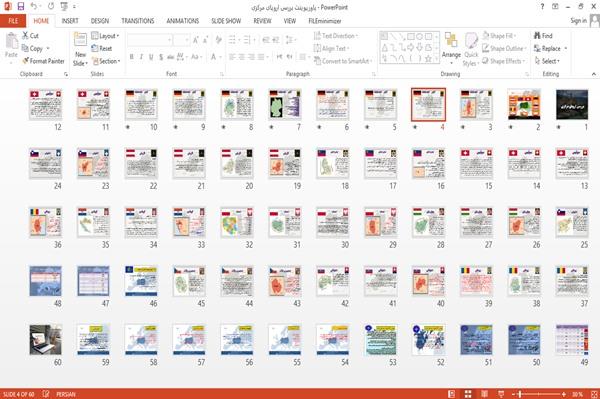Open Ribbon Display Options icon

(555, 7)
